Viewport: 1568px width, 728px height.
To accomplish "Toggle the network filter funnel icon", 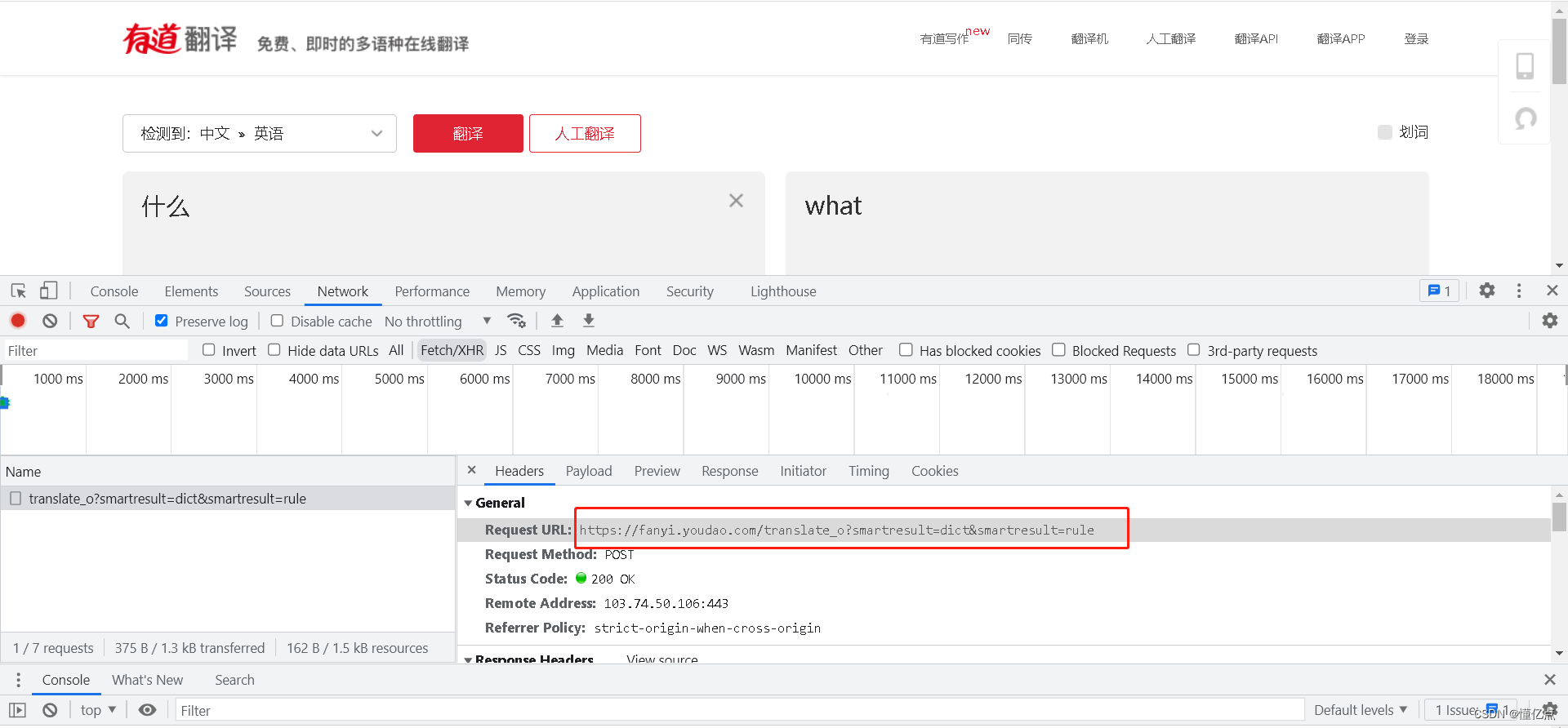I will [x=91, y=321].
